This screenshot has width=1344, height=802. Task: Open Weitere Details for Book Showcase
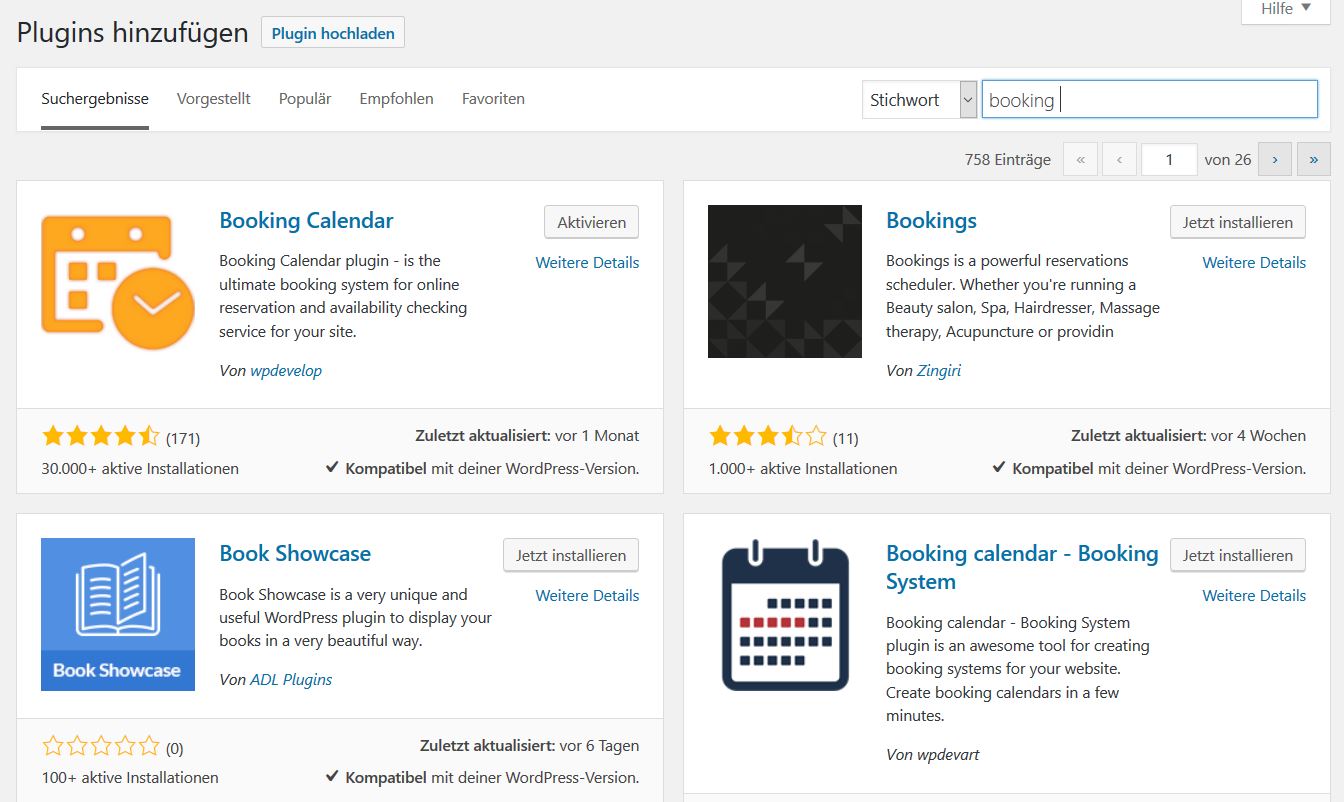(x=587, y=595)
